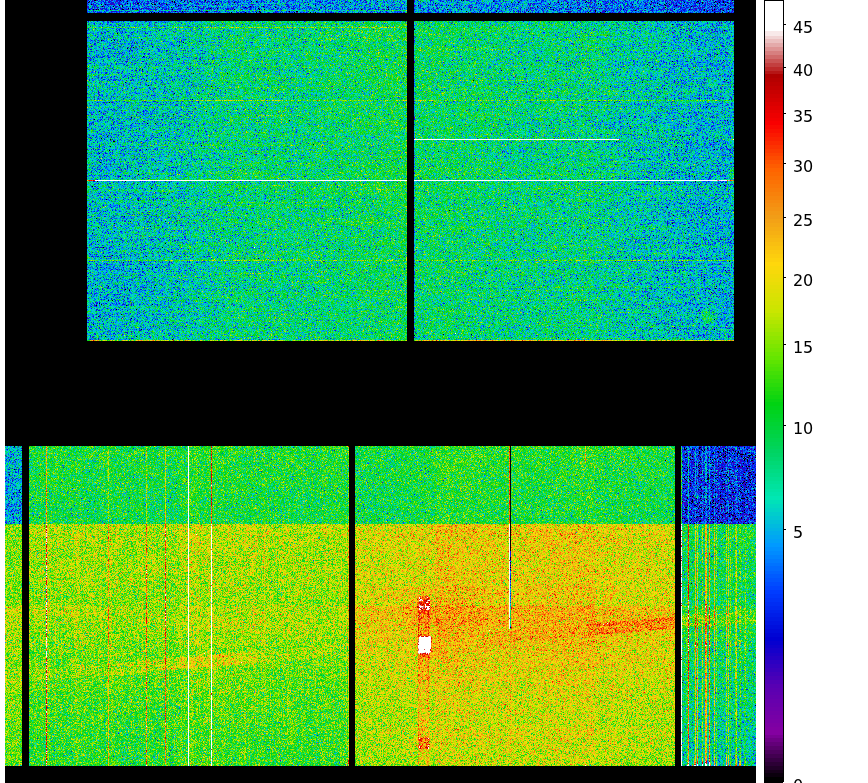Click the dark blue patch atop the lower-right strip
Image resolution: width=868 pixels, height=783 pixels.
click(718, 485)
